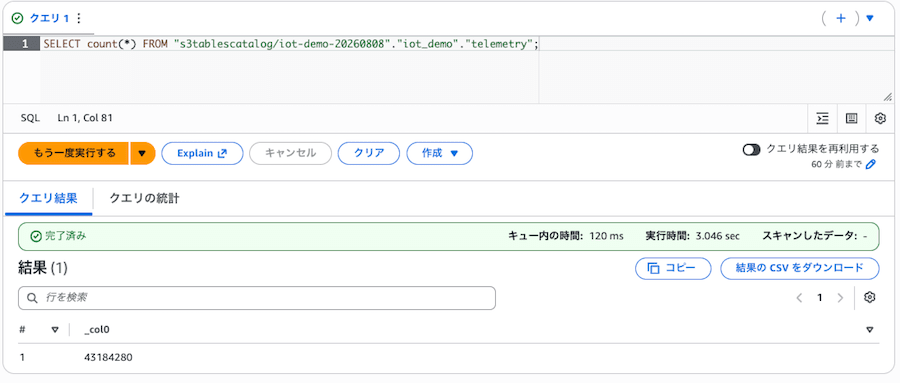Open the keyboard shortcuts panel icon
Viewport: 900px width, 383px height.
[x=851, y=118]
